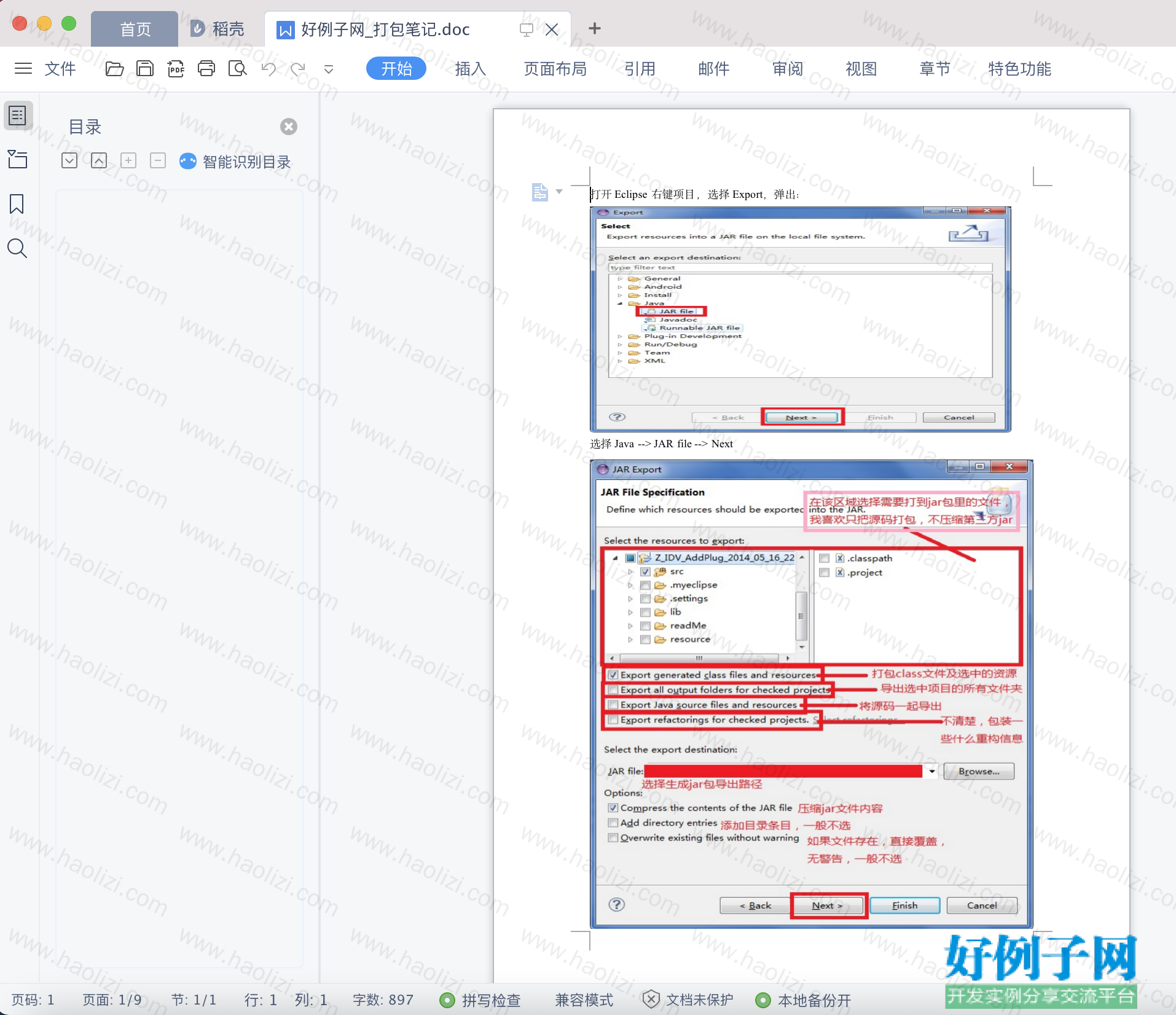
Task: Select the JAR Export screenshot image
Action: pyautogui.click(x=812, y=694)
